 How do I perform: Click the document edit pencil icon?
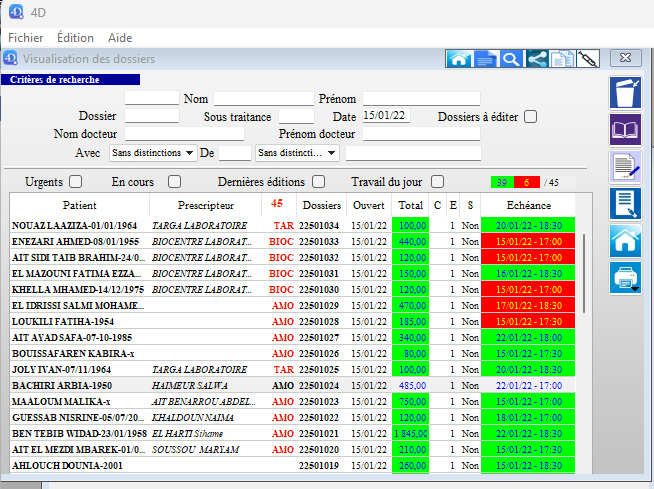625,166
